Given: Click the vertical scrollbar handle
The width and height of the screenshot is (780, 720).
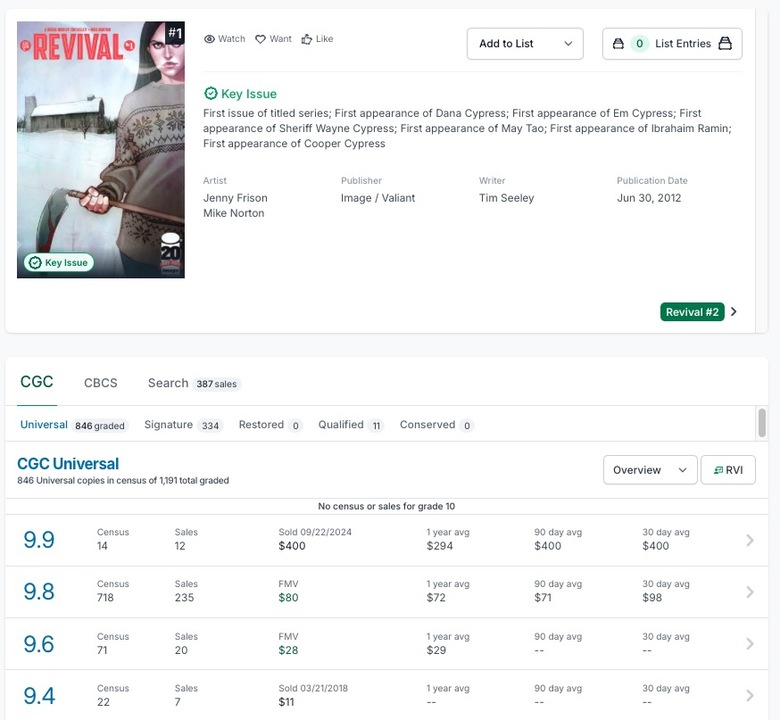Looking at the screenshot, I should click(x=762, y=423).
